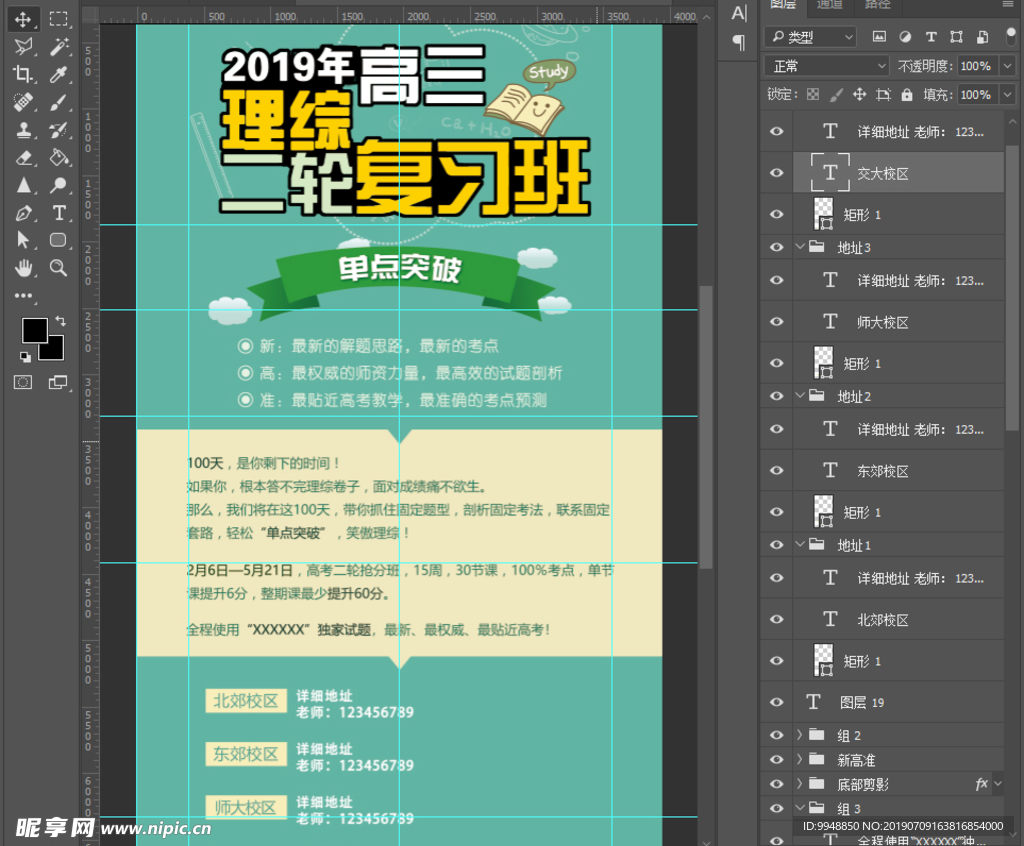
Task: Open the Paragraph panel icon
Action: click(737, 42)
